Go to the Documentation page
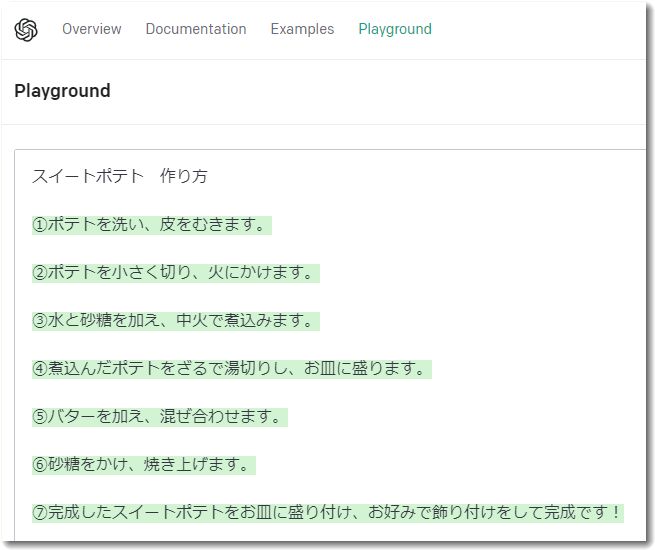This screenshot has width=655, height=550. point(196,29)
